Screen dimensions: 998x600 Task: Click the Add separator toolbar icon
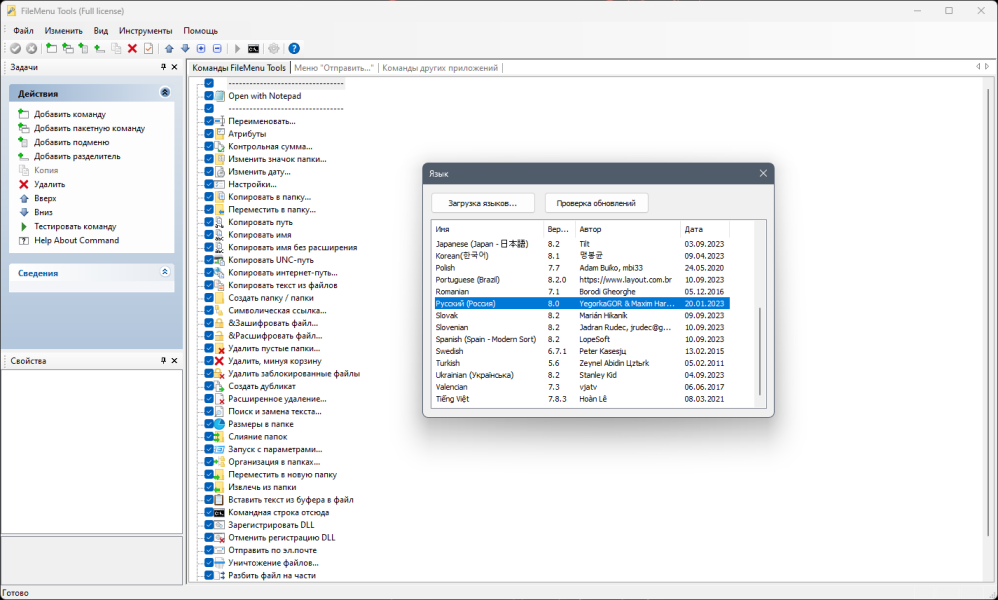pos(99,48)
